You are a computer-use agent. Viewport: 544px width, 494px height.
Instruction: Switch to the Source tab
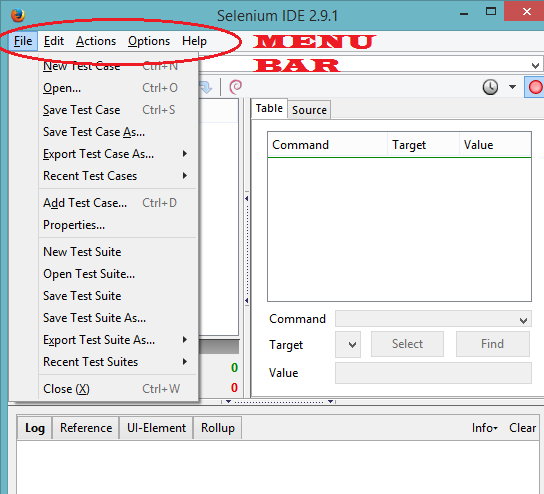point(309,110)
